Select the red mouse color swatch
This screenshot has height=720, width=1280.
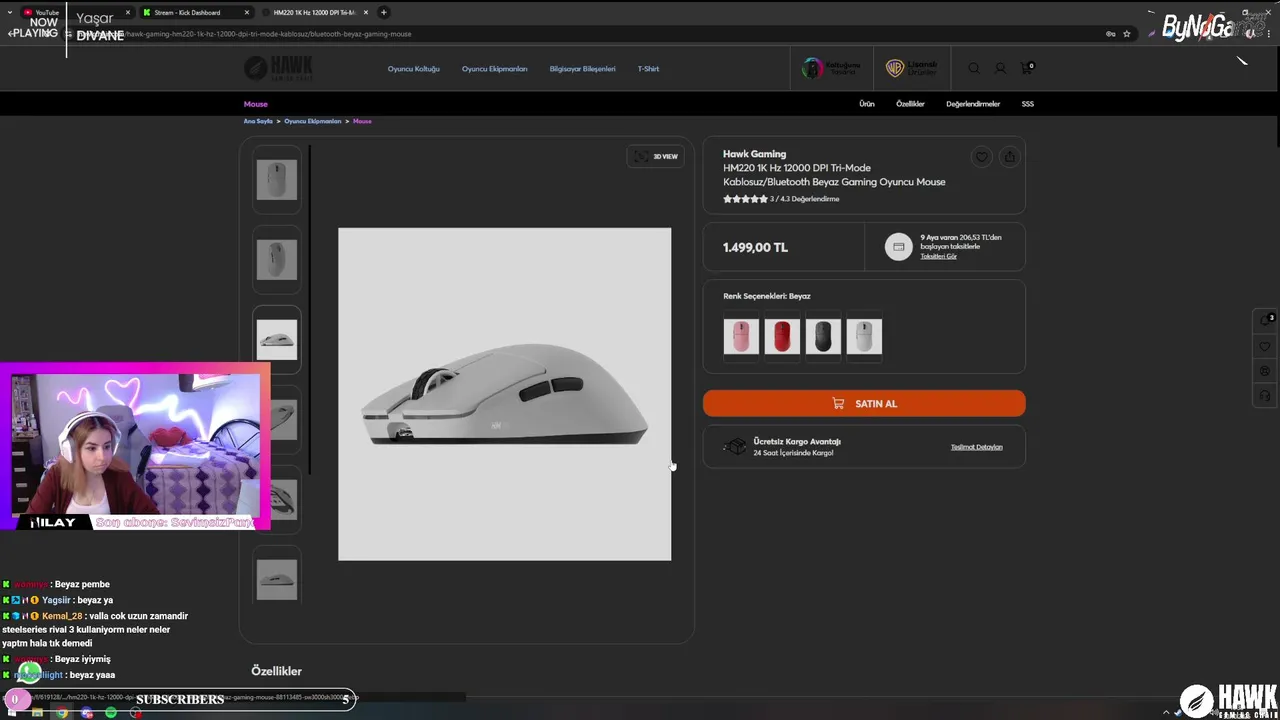pos(782,336)
